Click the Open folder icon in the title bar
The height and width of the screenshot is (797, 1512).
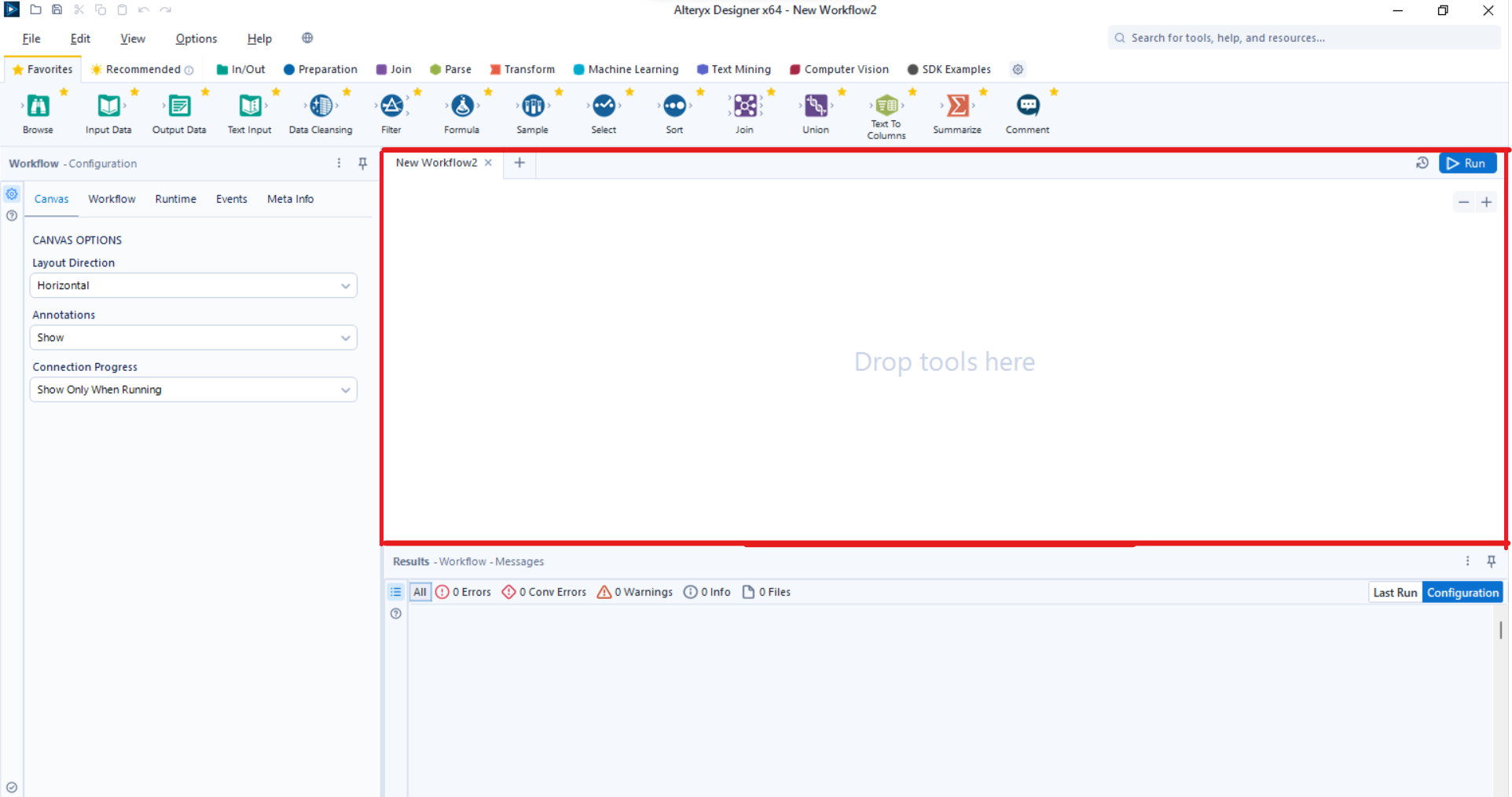click(x=35, y=9)
